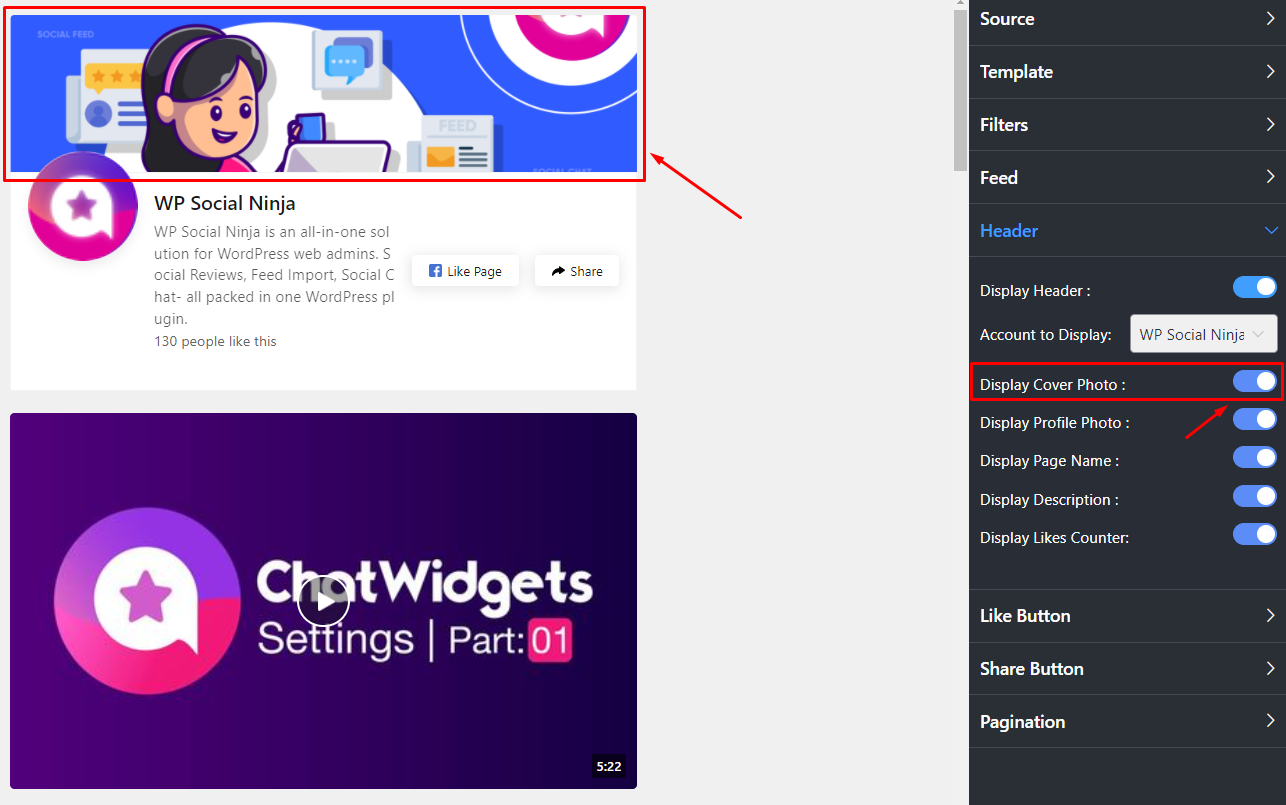
Task: Click the Display Header label
Action: [1035, 291]
